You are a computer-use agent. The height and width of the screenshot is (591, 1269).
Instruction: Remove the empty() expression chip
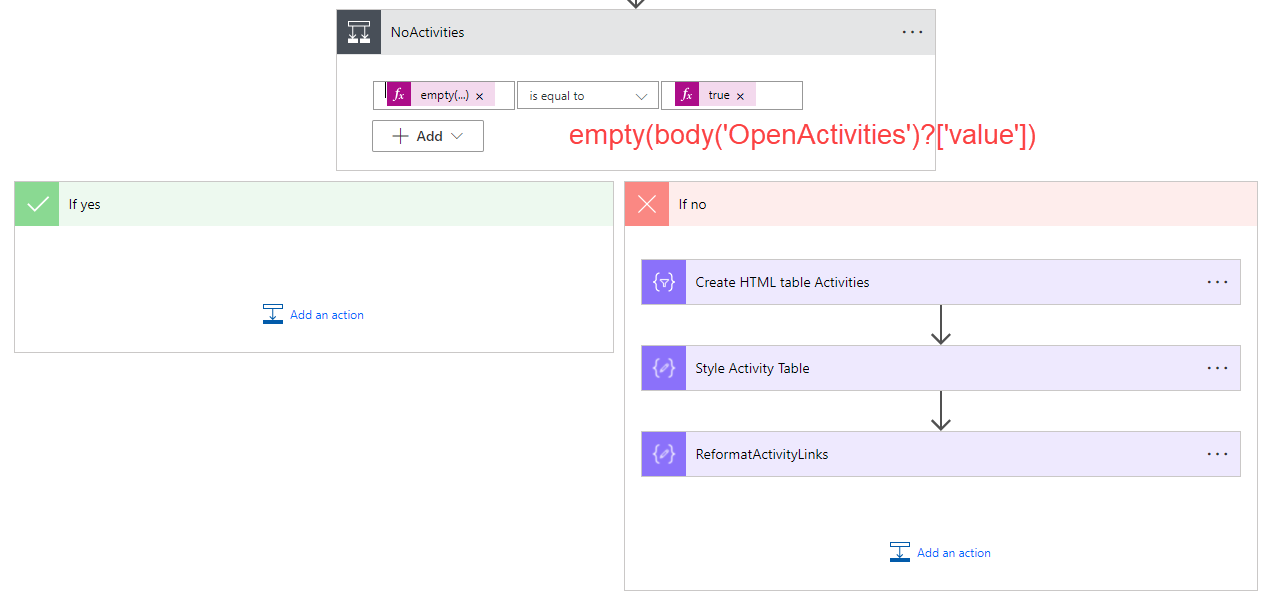477,94
